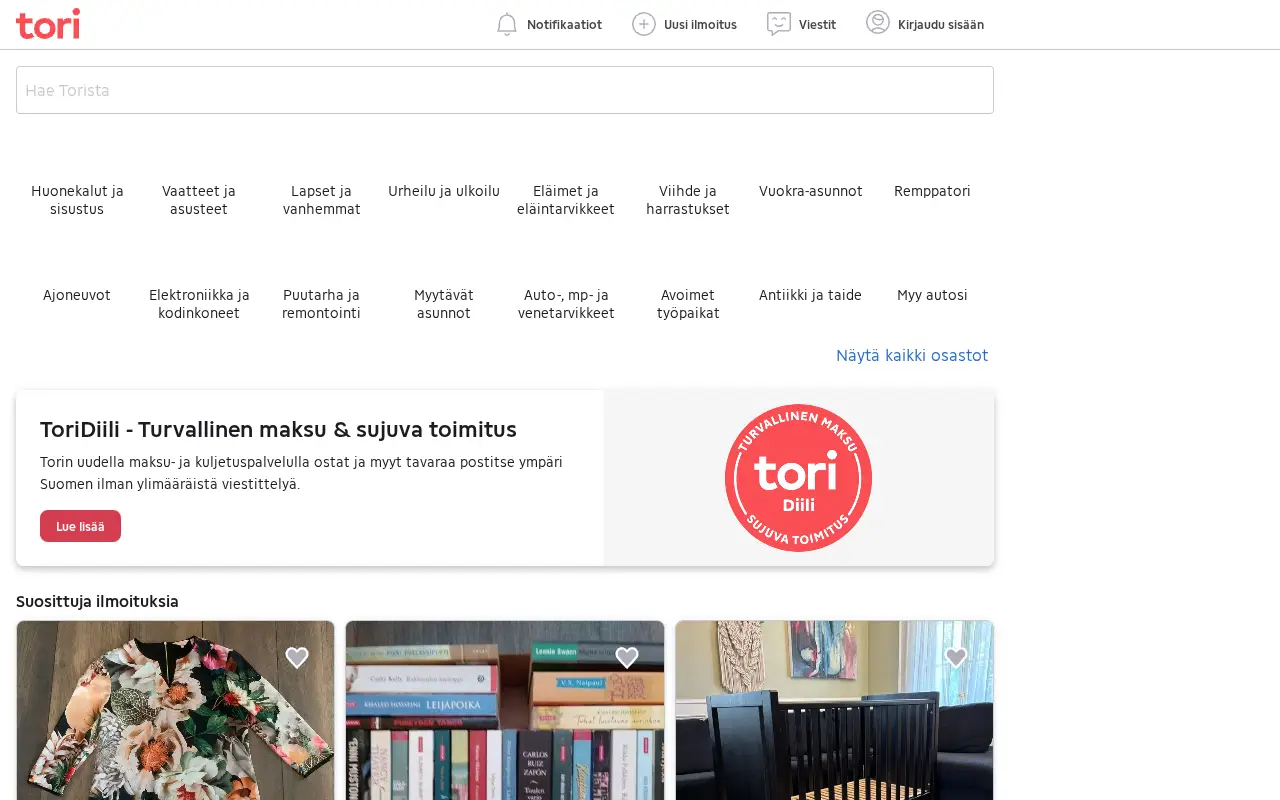This screenshot has height=800, width=1280.
Task: Focus the Hae Torista search field
Action: click(x=505, y=90)
